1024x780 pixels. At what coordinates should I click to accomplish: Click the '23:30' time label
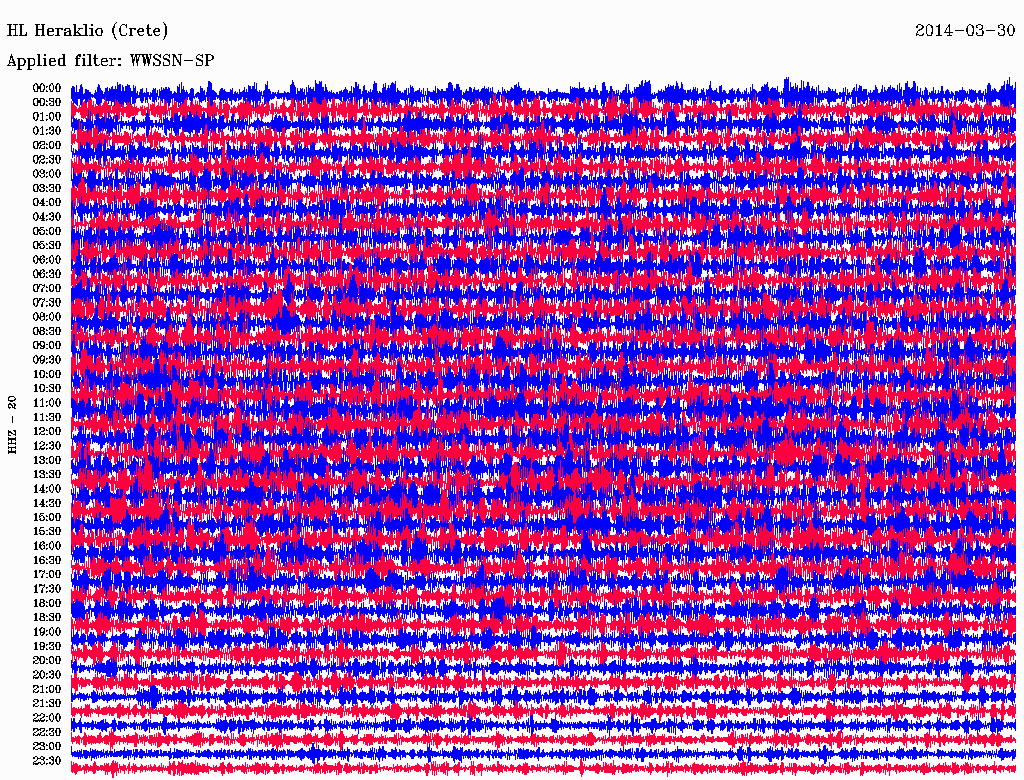(47, 760)
